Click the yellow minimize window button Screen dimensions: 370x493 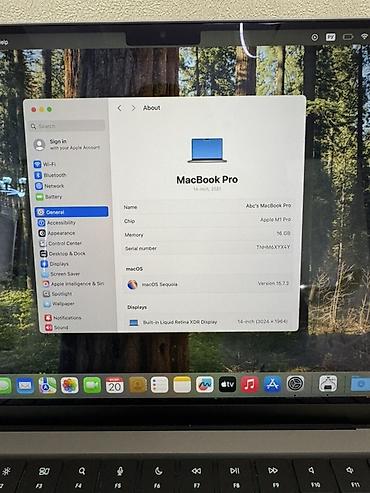[42, 109]
